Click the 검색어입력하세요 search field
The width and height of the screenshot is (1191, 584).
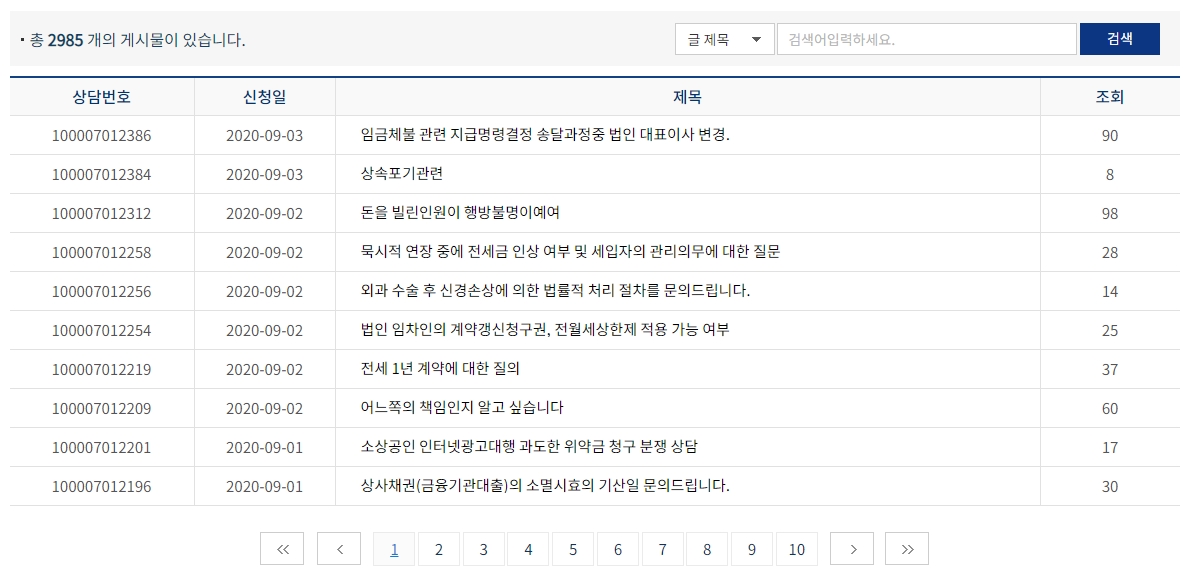[927, 39]
